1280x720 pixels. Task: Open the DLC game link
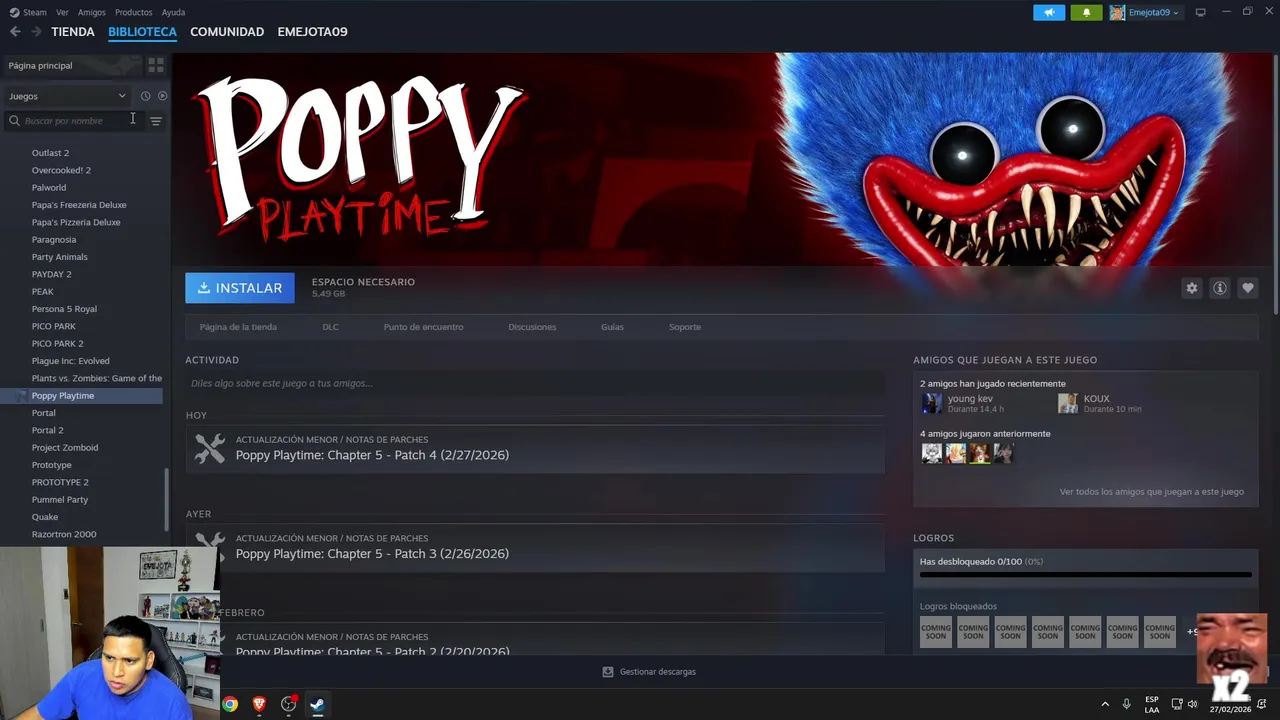330,327
